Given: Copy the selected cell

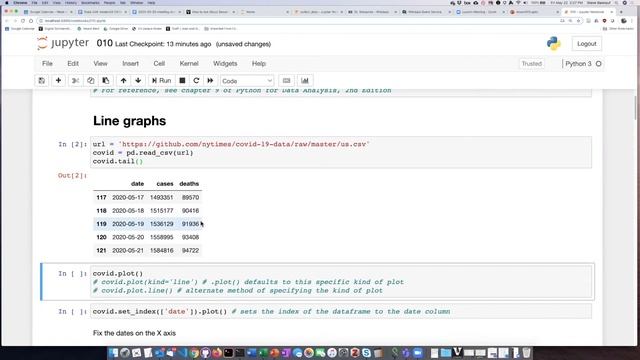Looking at the screenshot, I should coord(91,80).
